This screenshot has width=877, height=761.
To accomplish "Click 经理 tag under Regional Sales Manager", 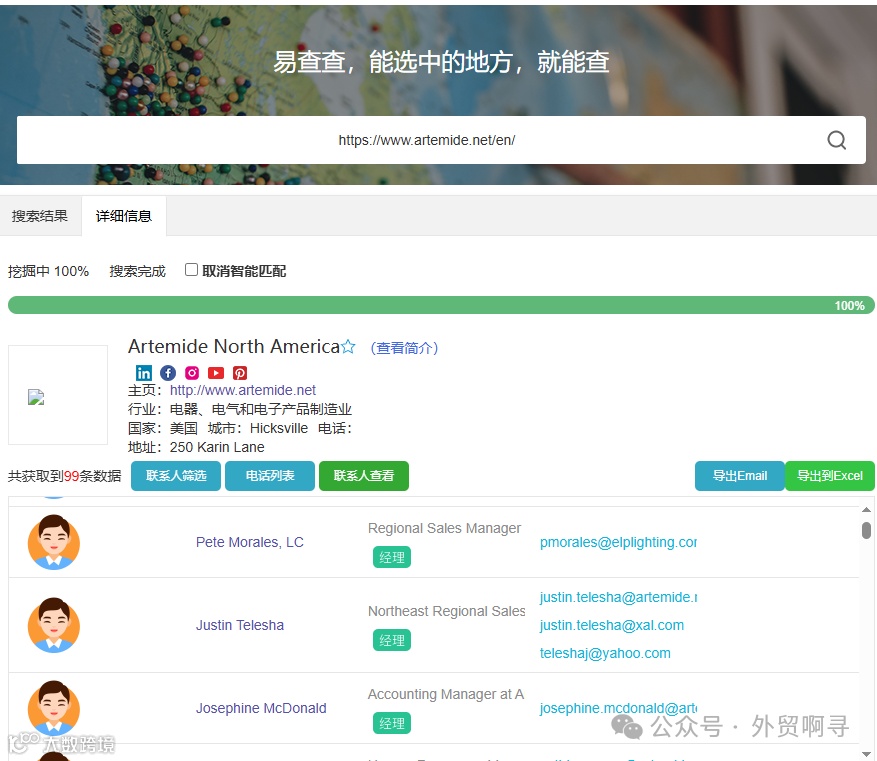I will tap(392, 557).
